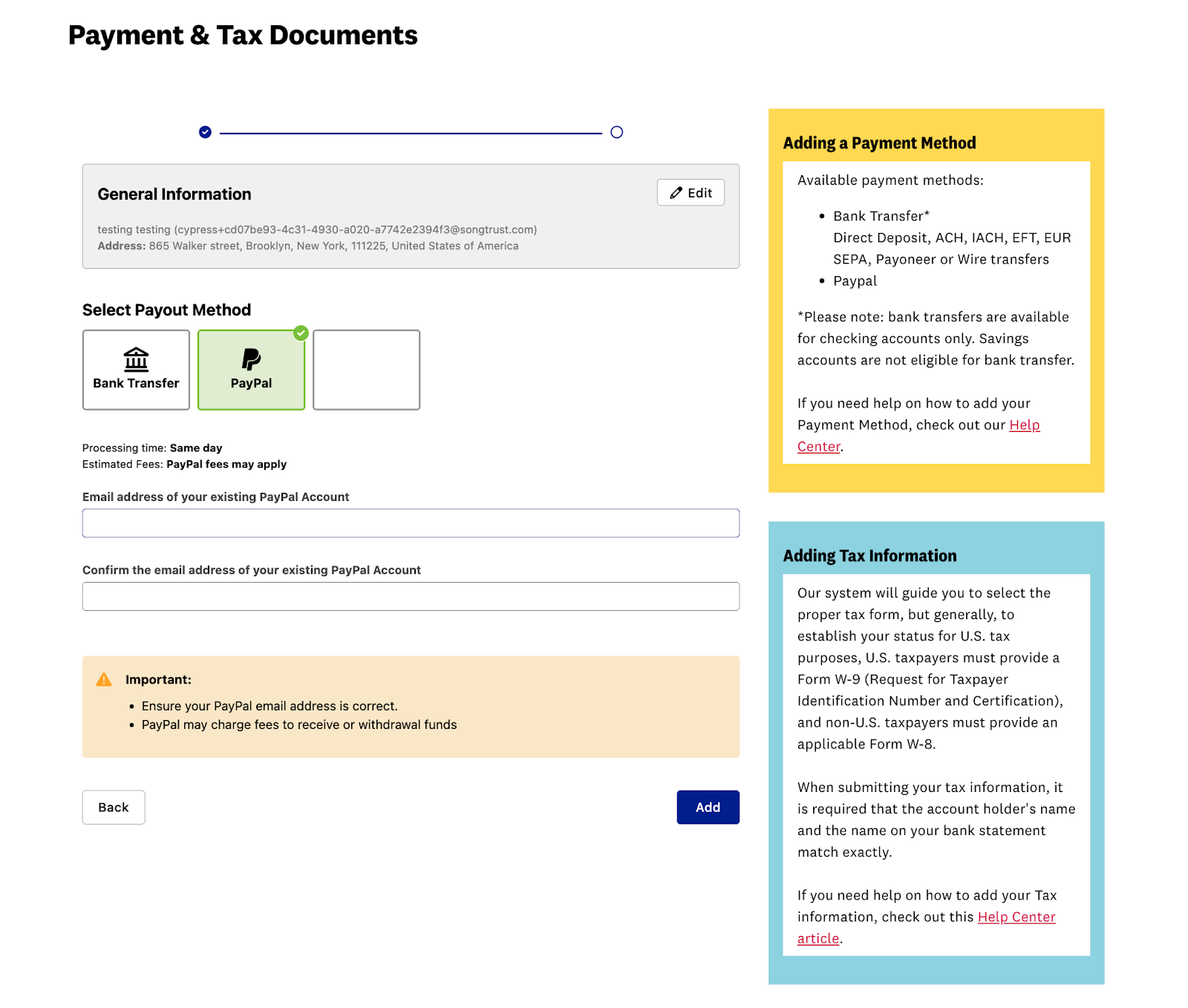
Task: Click the Paypal bullet in available methods
Action: (855, 281)
